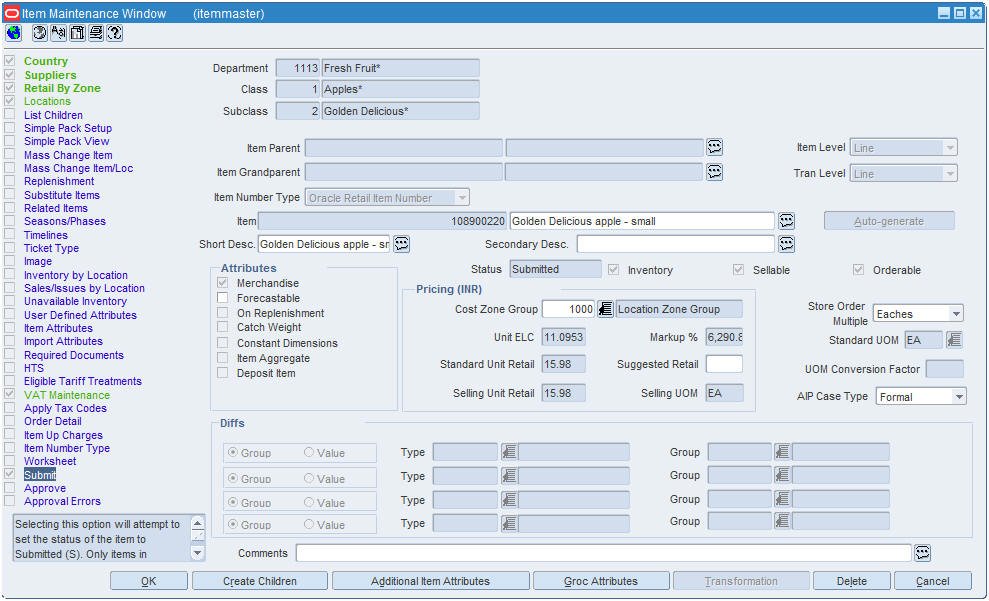989x601 pixels.
Task: Open Item Grandparent comment bubble icon
Action: tap(714, 172)
